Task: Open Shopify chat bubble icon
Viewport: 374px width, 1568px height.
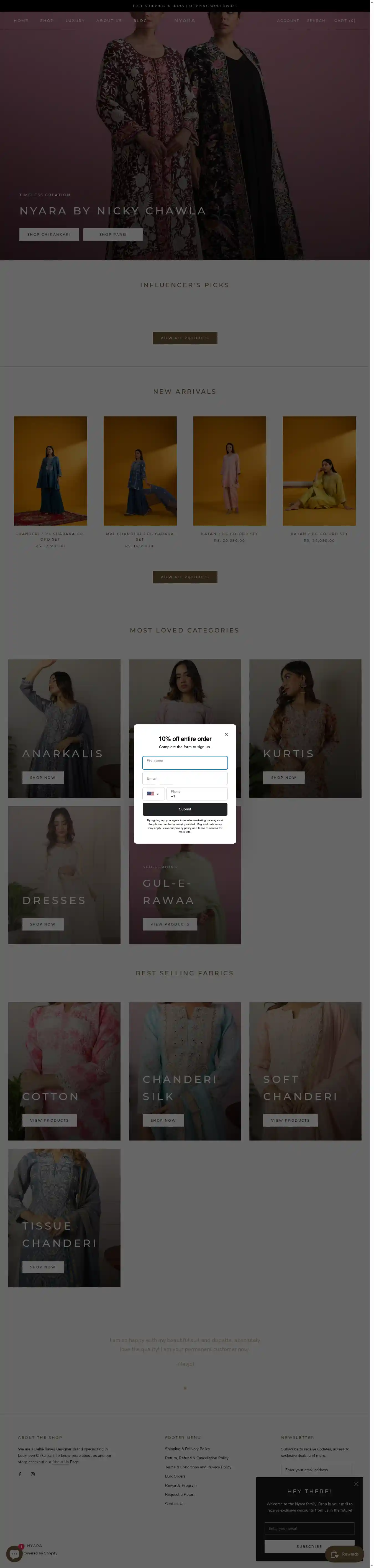Action: [13, 1553]
